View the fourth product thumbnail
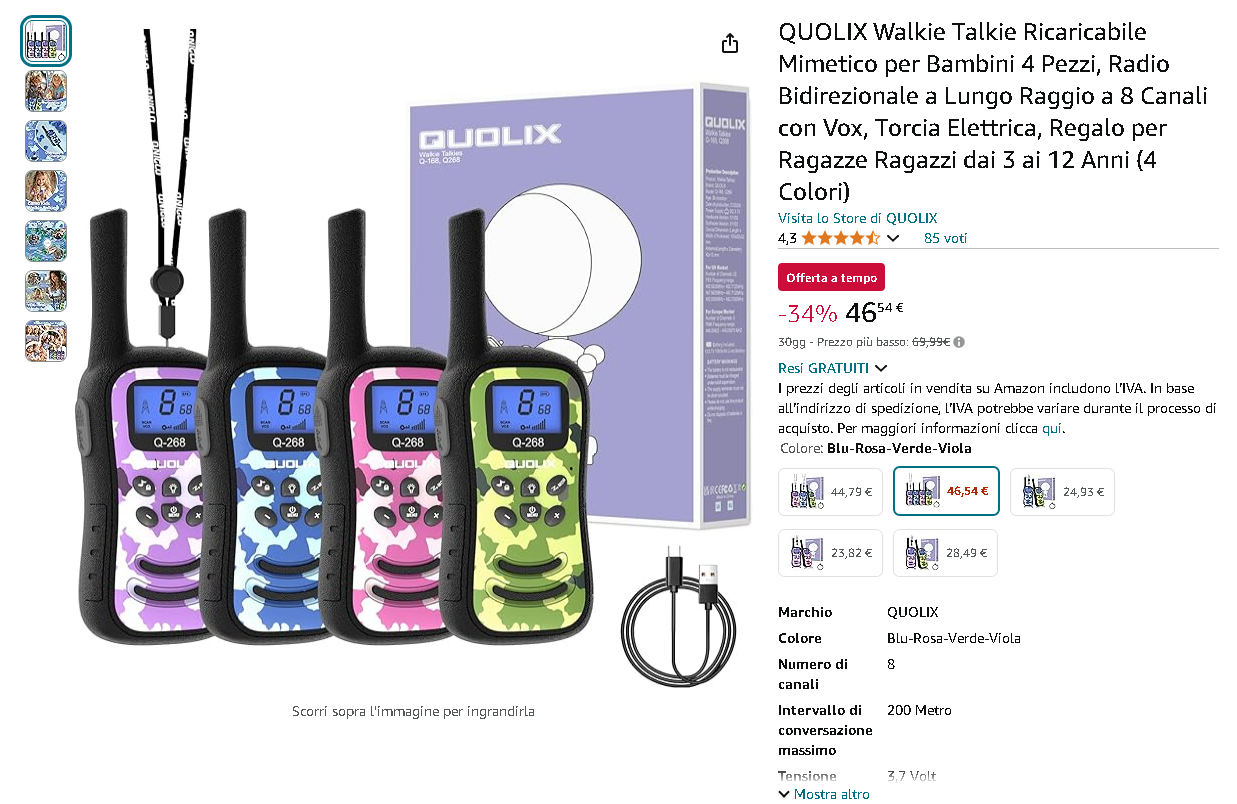The image size is (1237, 804). [x=46, y=191]
